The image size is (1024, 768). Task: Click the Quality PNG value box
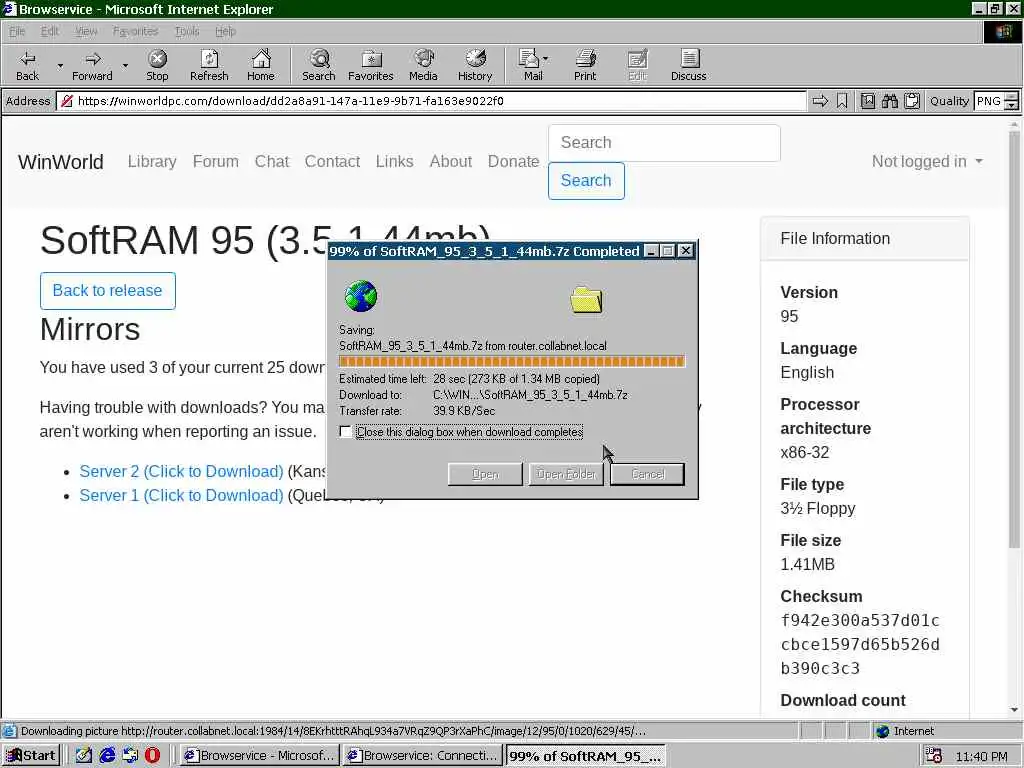click(x=989, y=101)
